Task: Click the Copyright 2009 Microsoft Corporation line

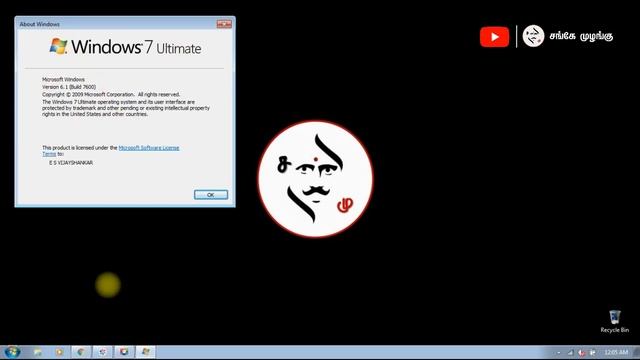Action: 111,94
